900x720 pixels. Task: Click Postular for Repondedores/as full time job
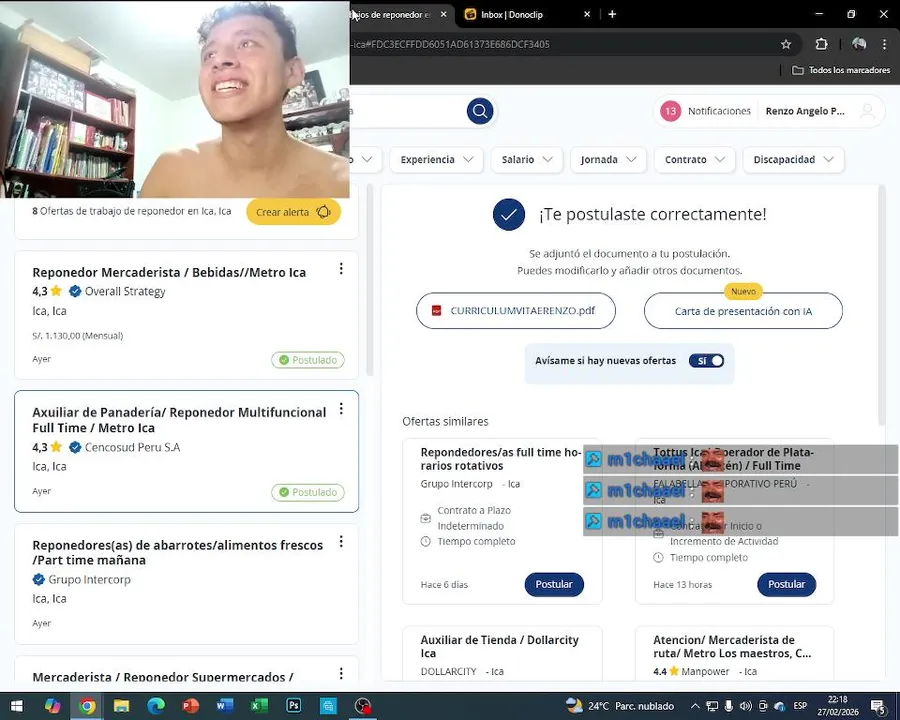(554, 584)
